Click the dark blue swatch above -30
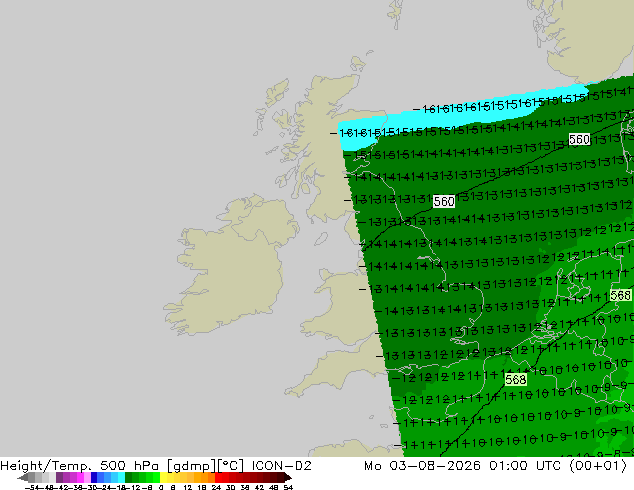634x490 pixels. click(94, 477)
